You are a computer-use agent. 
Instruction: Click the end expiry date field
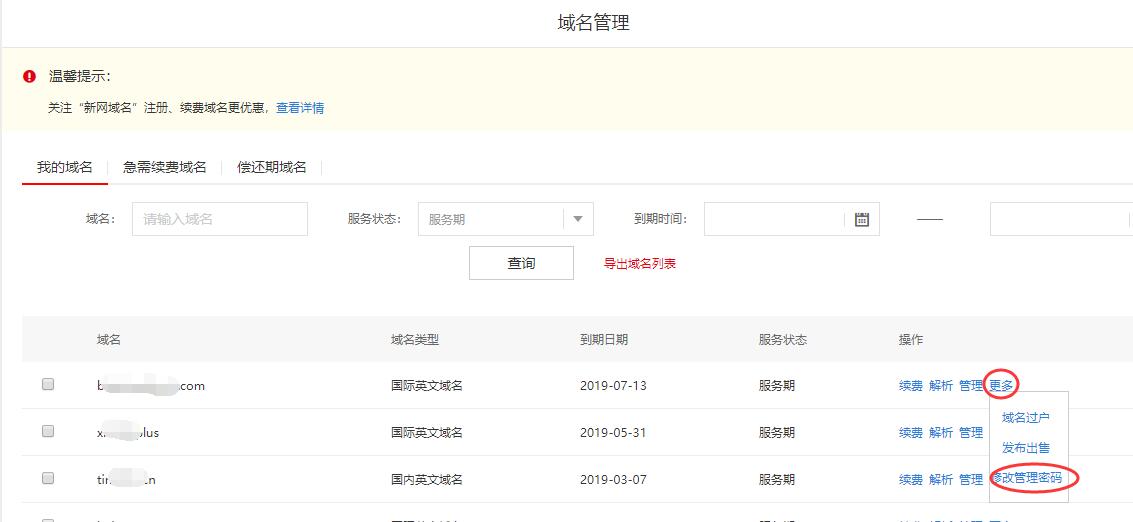pos(1061,219)
